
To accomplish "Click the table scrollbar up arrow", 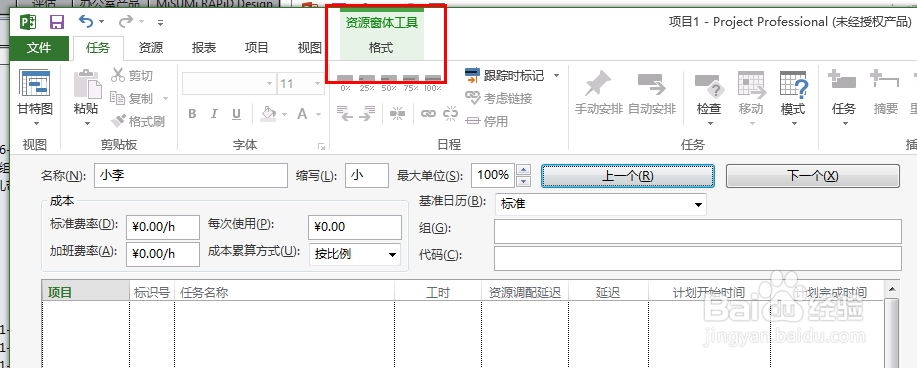I will (891, 288).
